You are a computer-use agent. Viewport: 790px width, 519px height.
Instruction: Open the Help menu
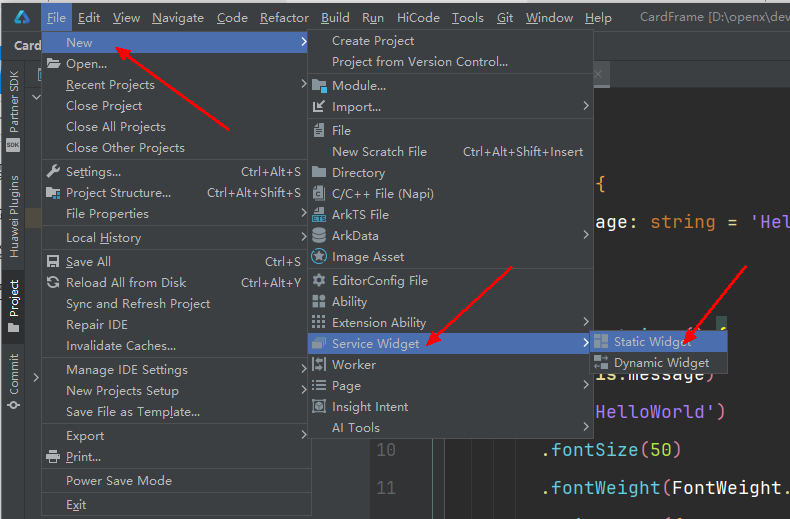(x=598, y=18)
